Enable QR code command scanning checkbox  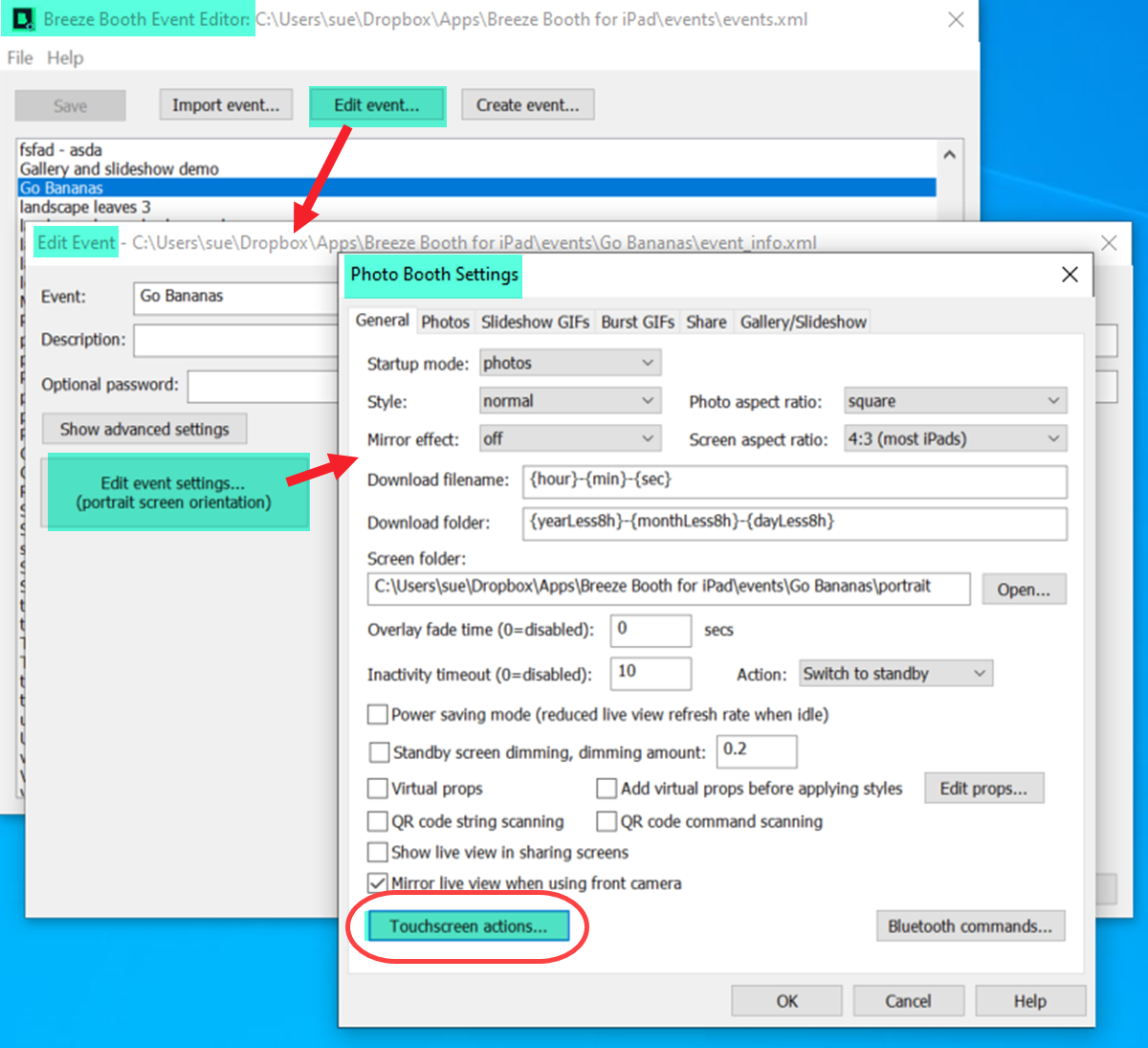click(607, 821)
